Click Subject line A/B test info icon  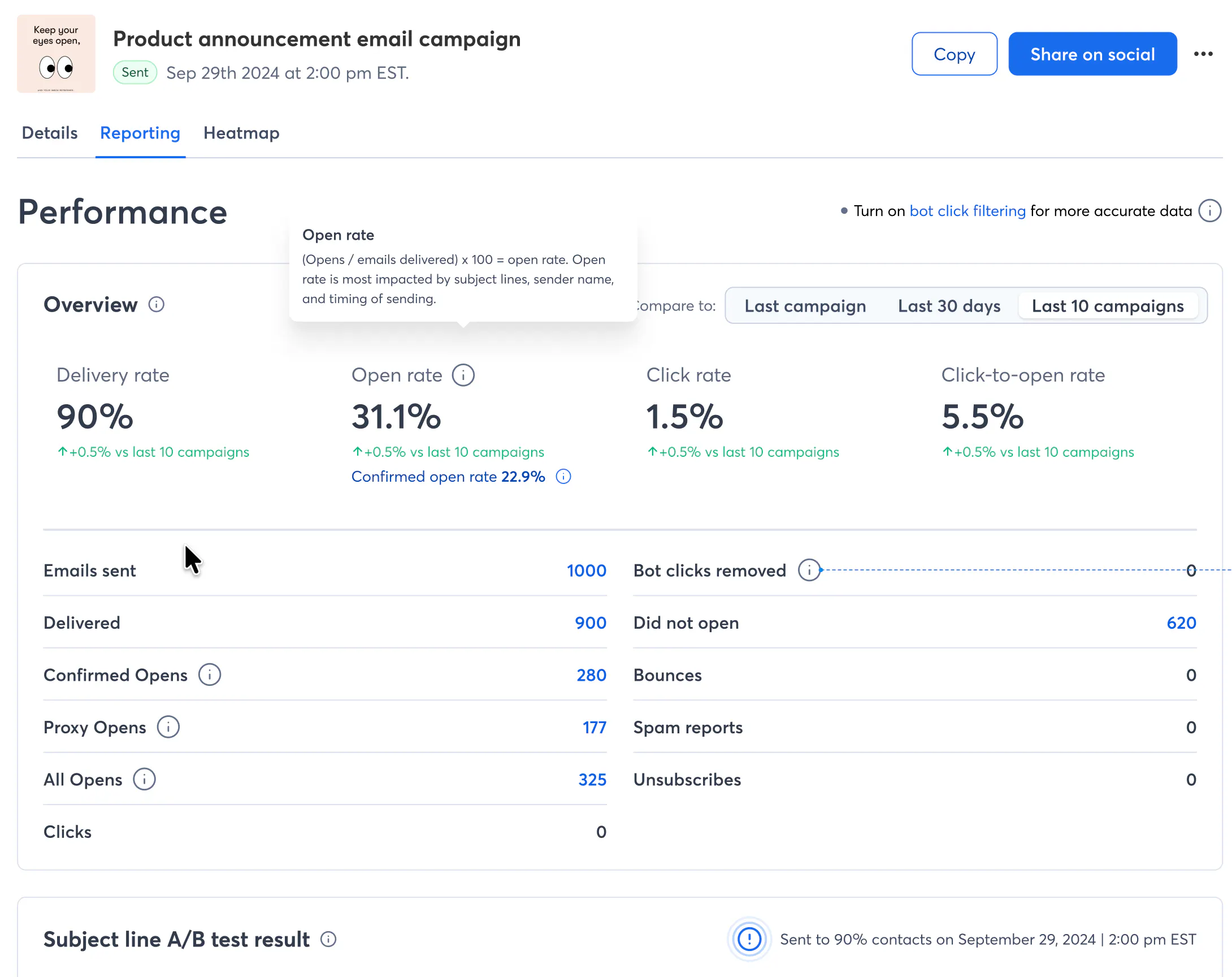(x=328, y=939)
